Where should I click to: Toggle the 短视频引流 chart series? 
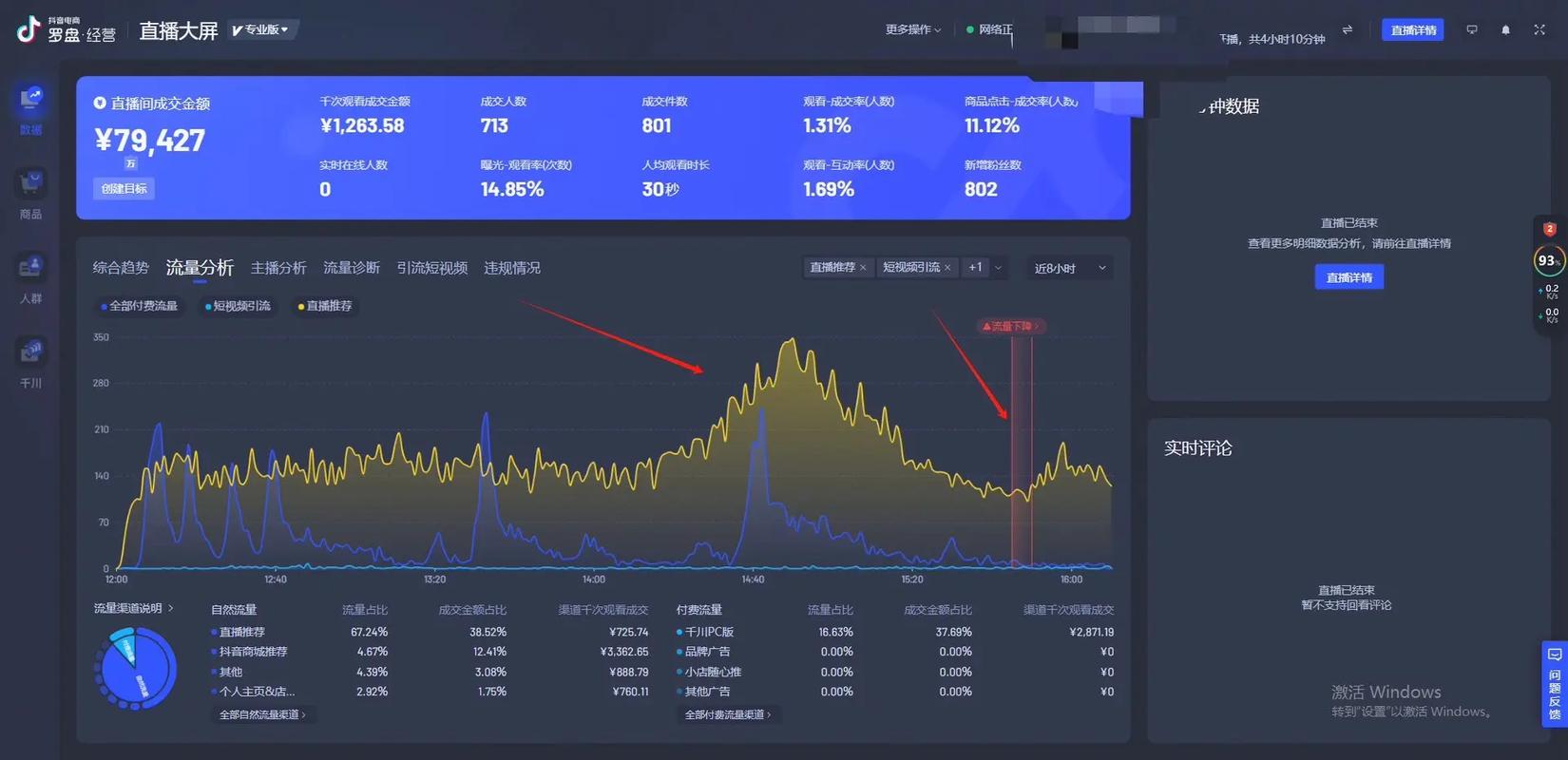click(238, 306)
